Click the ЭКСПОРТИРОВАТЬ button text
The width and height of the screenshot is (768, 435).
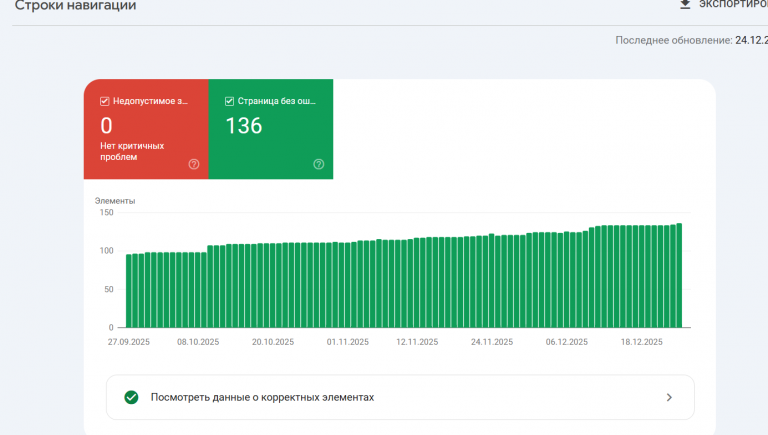pos(733,4)
